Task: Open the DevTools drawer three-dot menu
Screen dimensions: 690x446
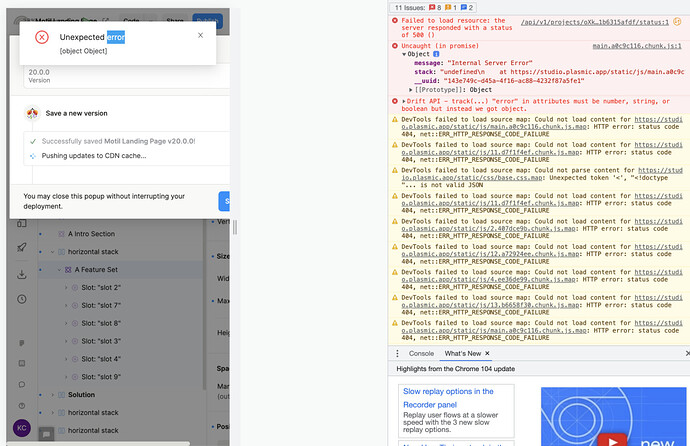Action: point(396,353)
